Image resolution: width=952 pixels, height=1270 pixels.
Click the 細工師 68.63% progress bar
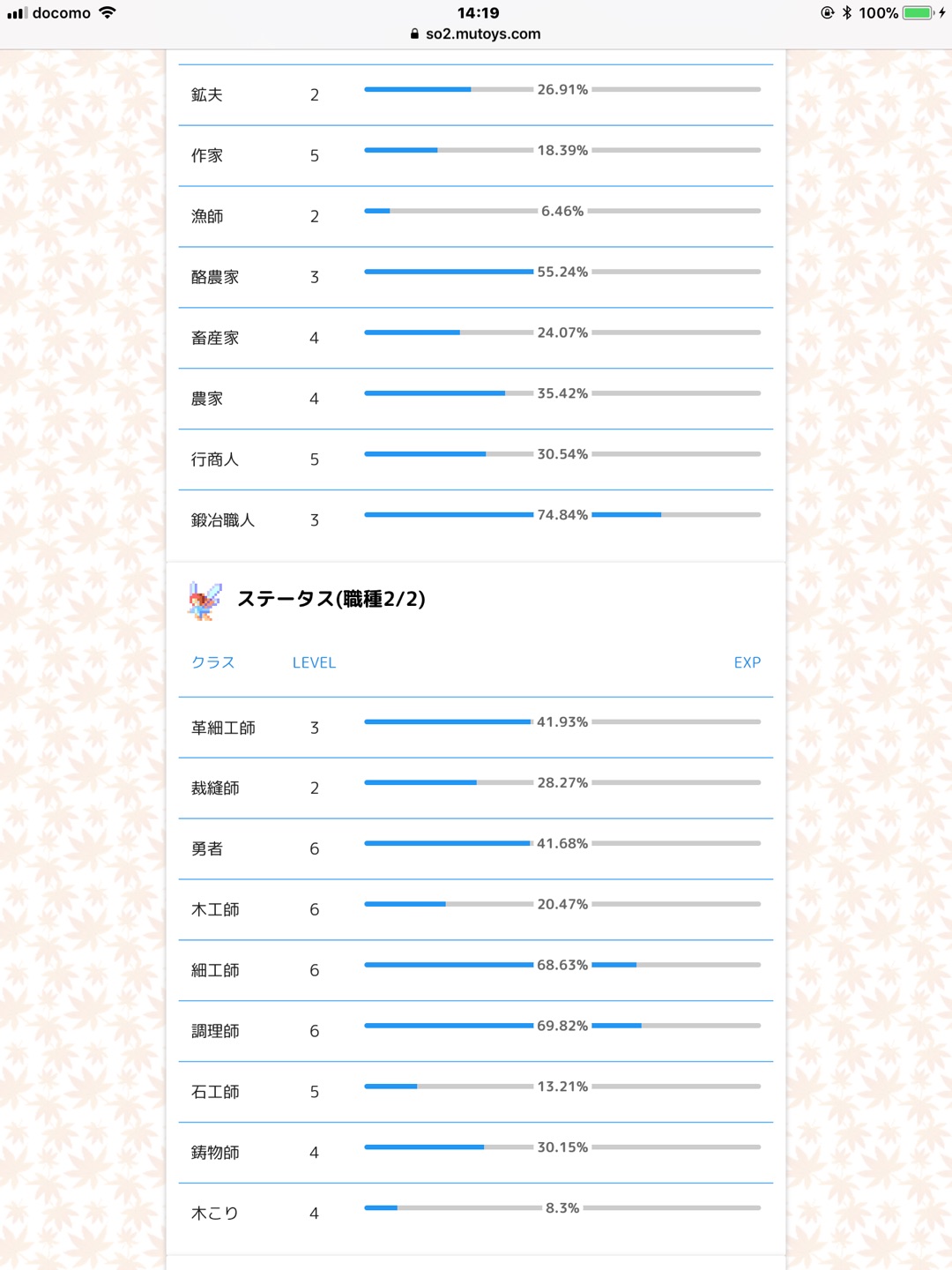[562, 965]
